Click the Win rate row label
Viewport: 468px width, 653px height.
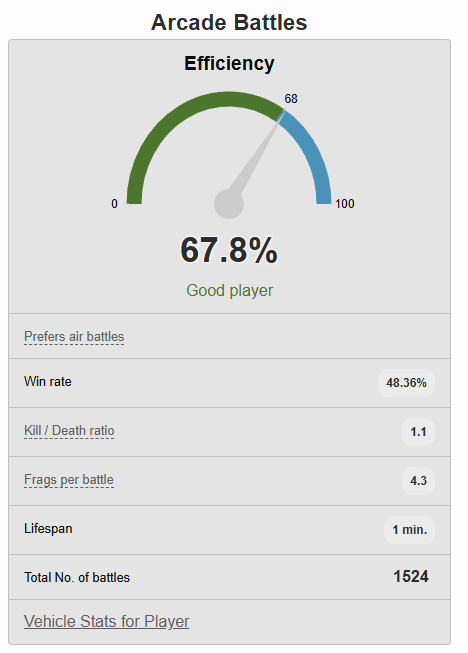pos(48,381)
